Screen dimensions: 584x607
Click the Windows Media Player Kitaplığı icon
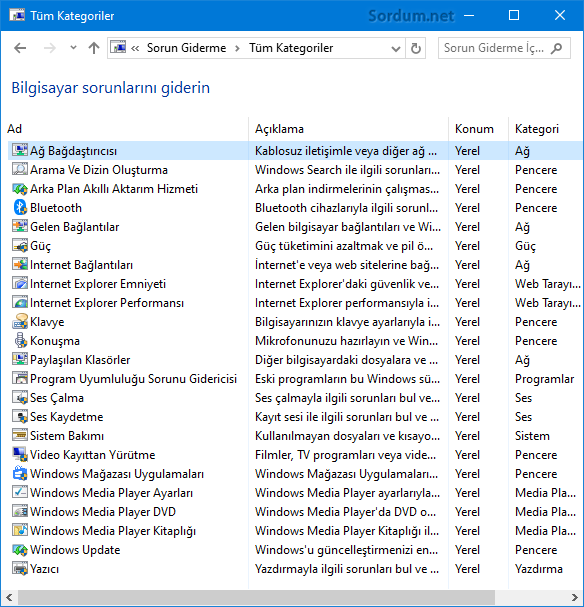point(20,530)
